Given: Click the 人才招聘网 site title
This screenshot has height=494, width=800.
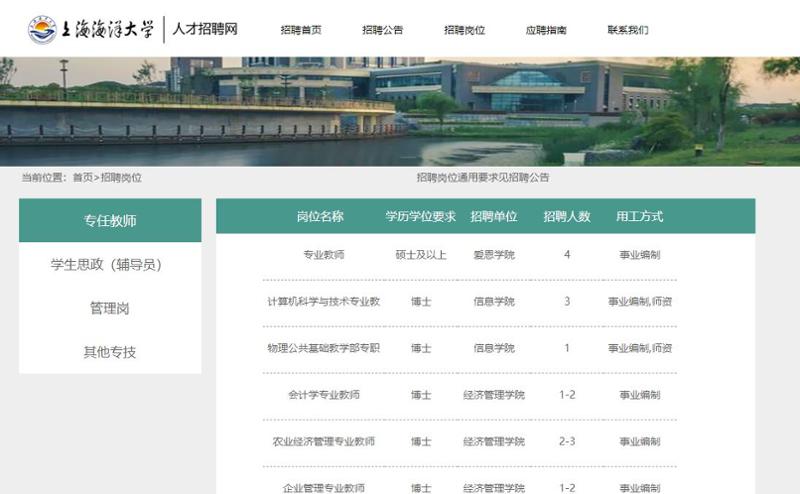Looking at the screenshot, I should pos(205,29).
